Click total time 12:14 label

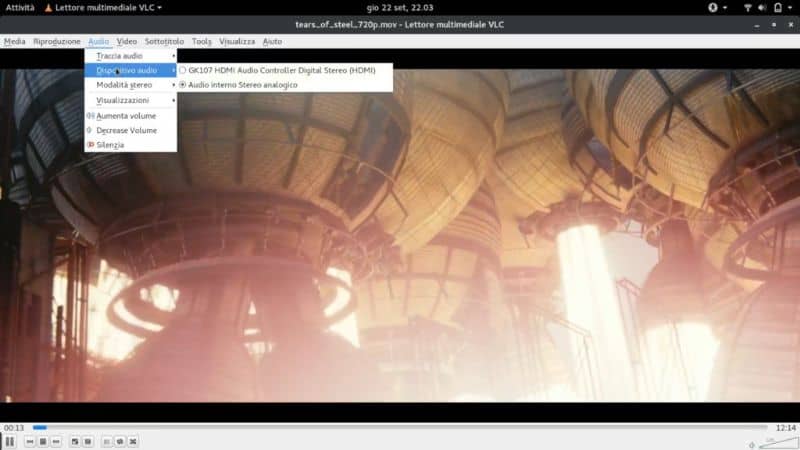[786, 428]
